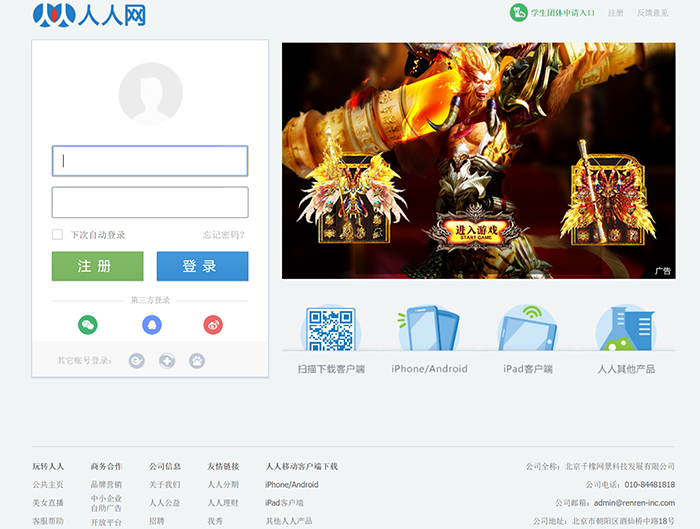The image size is (700, 529).
Task: Click 玩转人人 footer column heading
Action: point(48,466)
